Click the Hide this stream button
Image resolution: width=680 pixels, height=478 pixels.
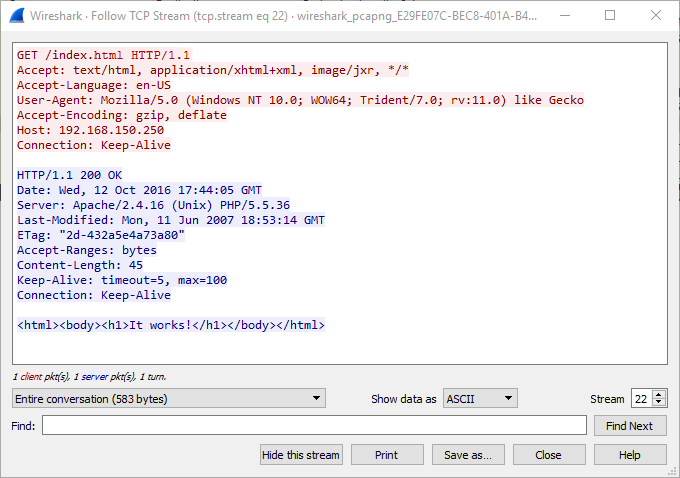click(x=301, y=455)
